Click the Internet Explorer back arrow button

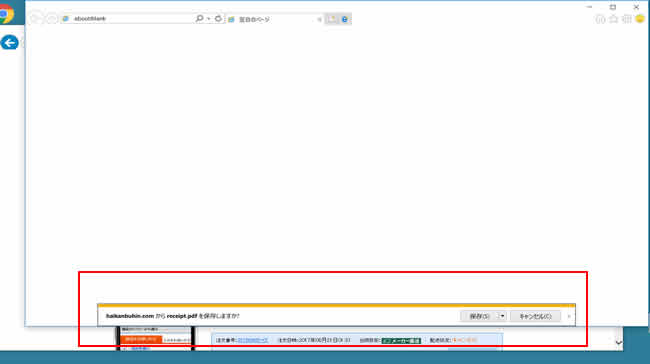pos(37,19)
